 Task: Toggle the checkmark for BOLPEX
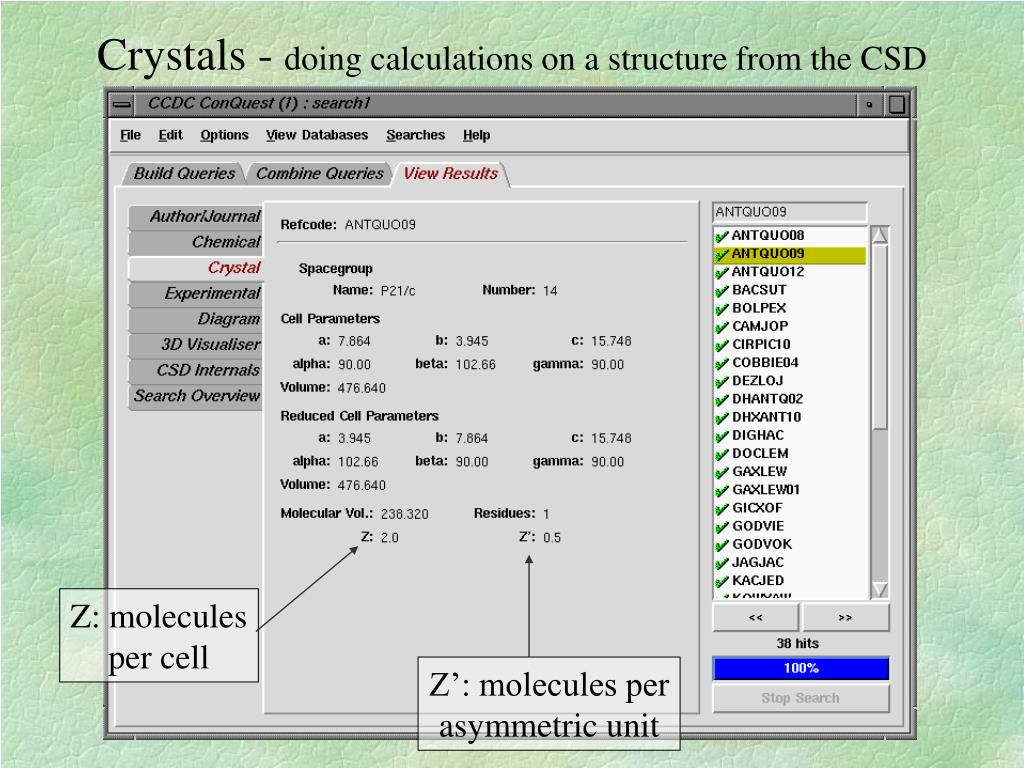tap(722, 309)
